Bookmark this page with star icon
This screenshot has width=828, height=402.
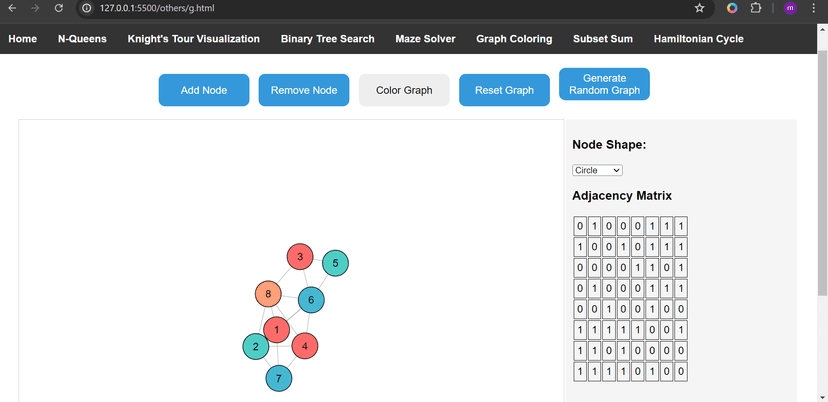[x=699, y=8]
